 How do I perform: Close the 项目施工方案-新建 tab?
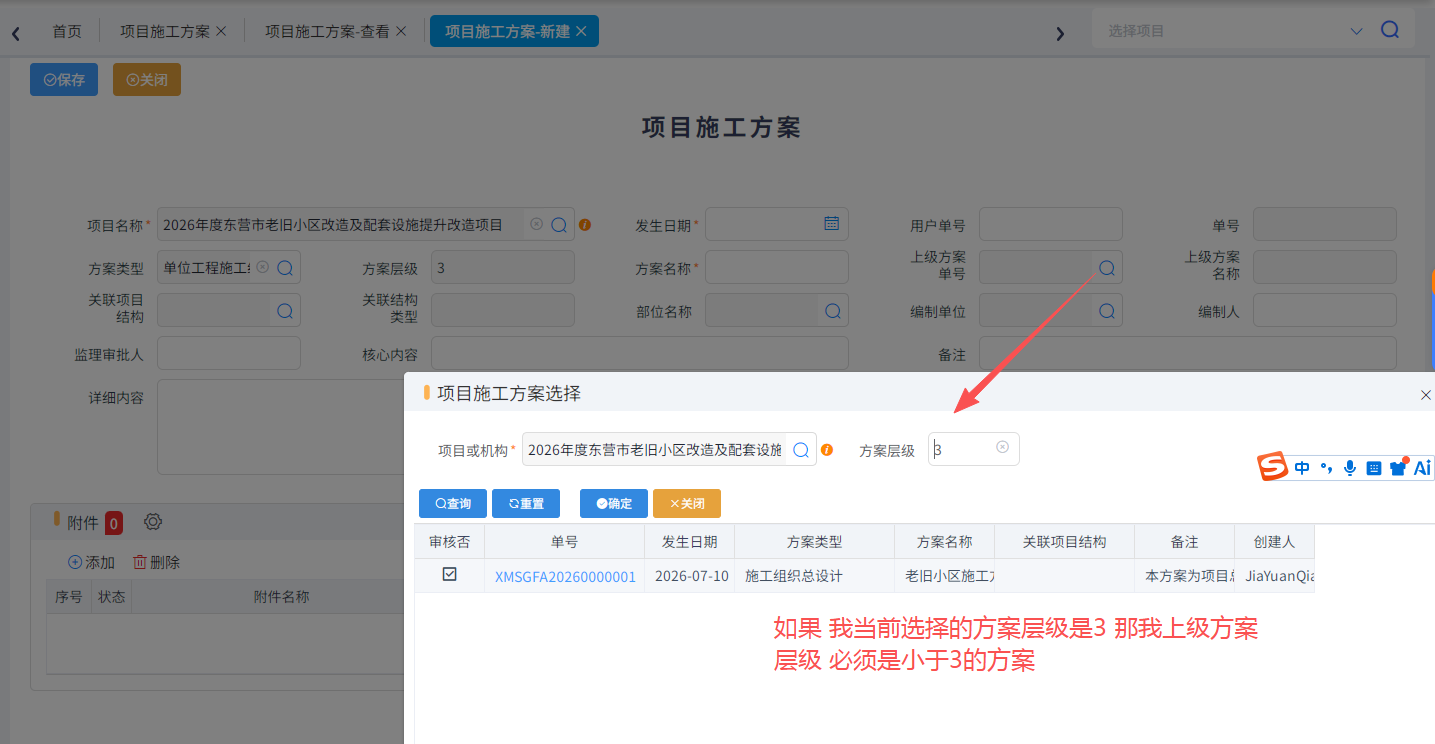click(581, 31)
